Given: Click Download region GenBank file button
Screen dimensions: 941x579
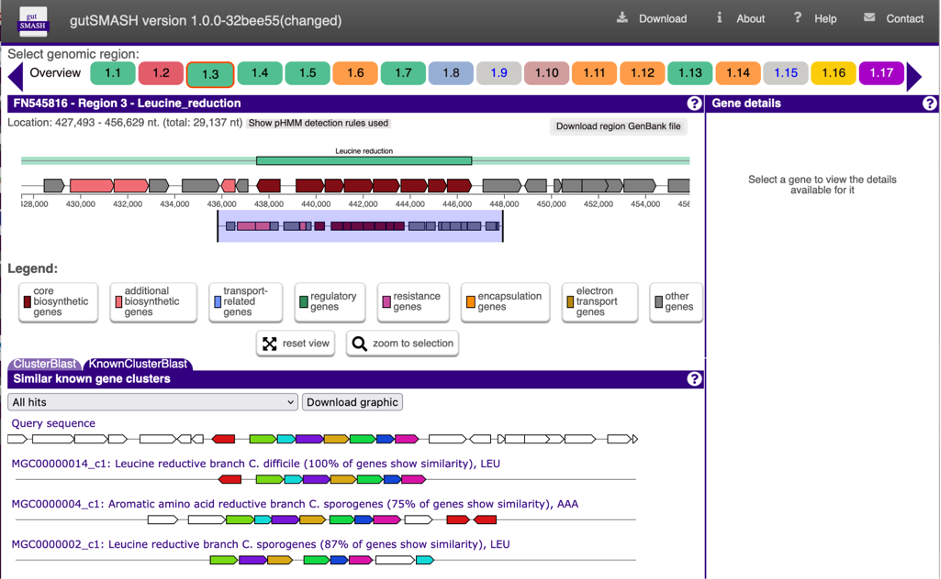Looking at the screenshot, I should pos(618,126).
